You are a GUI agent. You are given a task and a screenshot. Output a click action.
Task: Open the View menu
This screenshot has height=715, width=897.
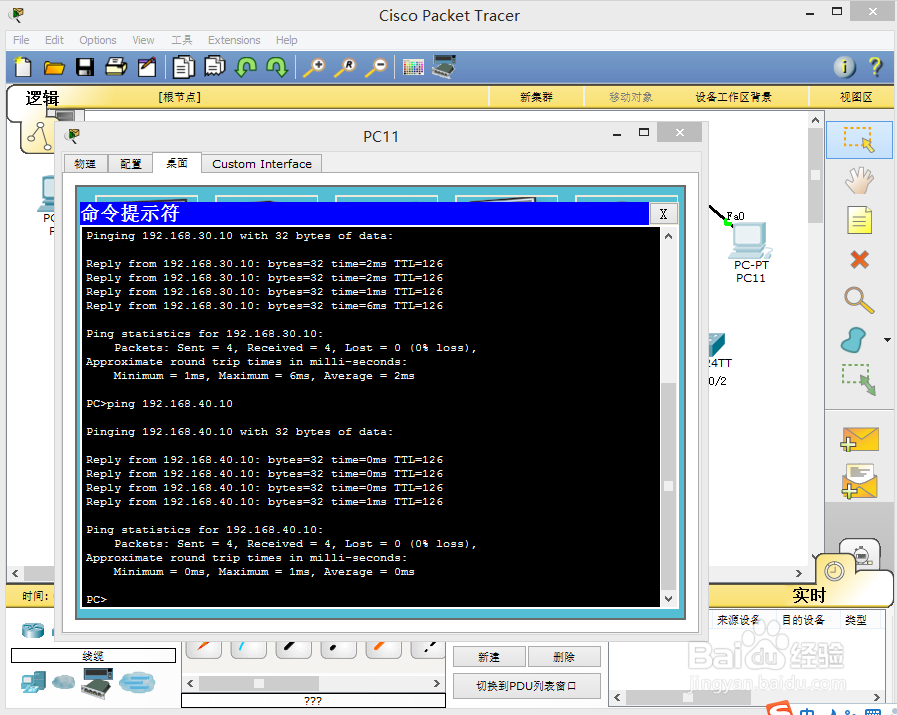(143, 40)
